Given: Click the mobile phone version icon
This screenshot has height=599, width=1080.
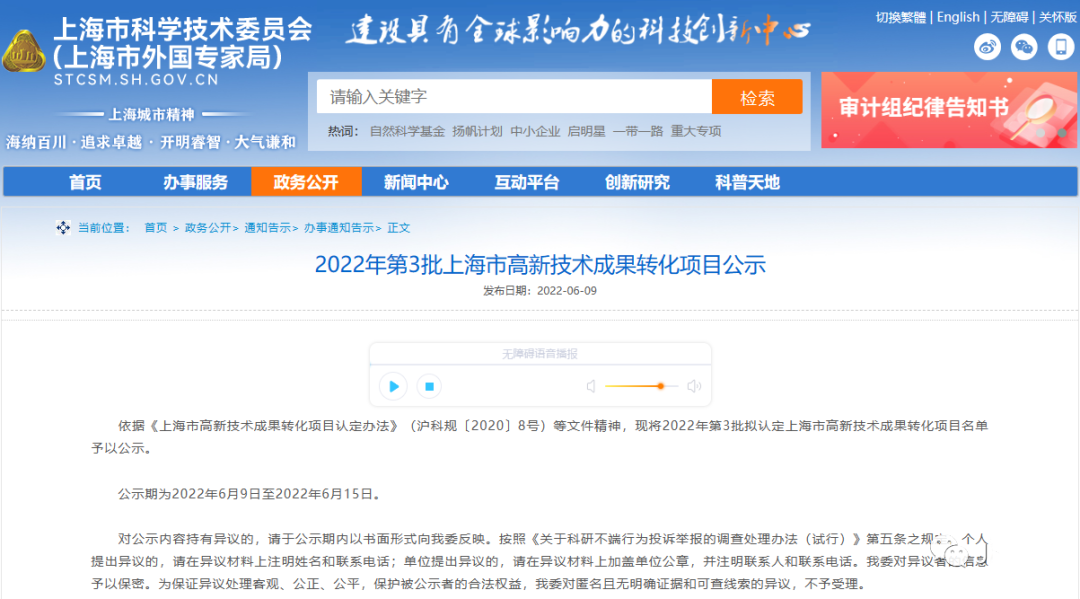Looking at the screenshot, I should click(1060, 47).
